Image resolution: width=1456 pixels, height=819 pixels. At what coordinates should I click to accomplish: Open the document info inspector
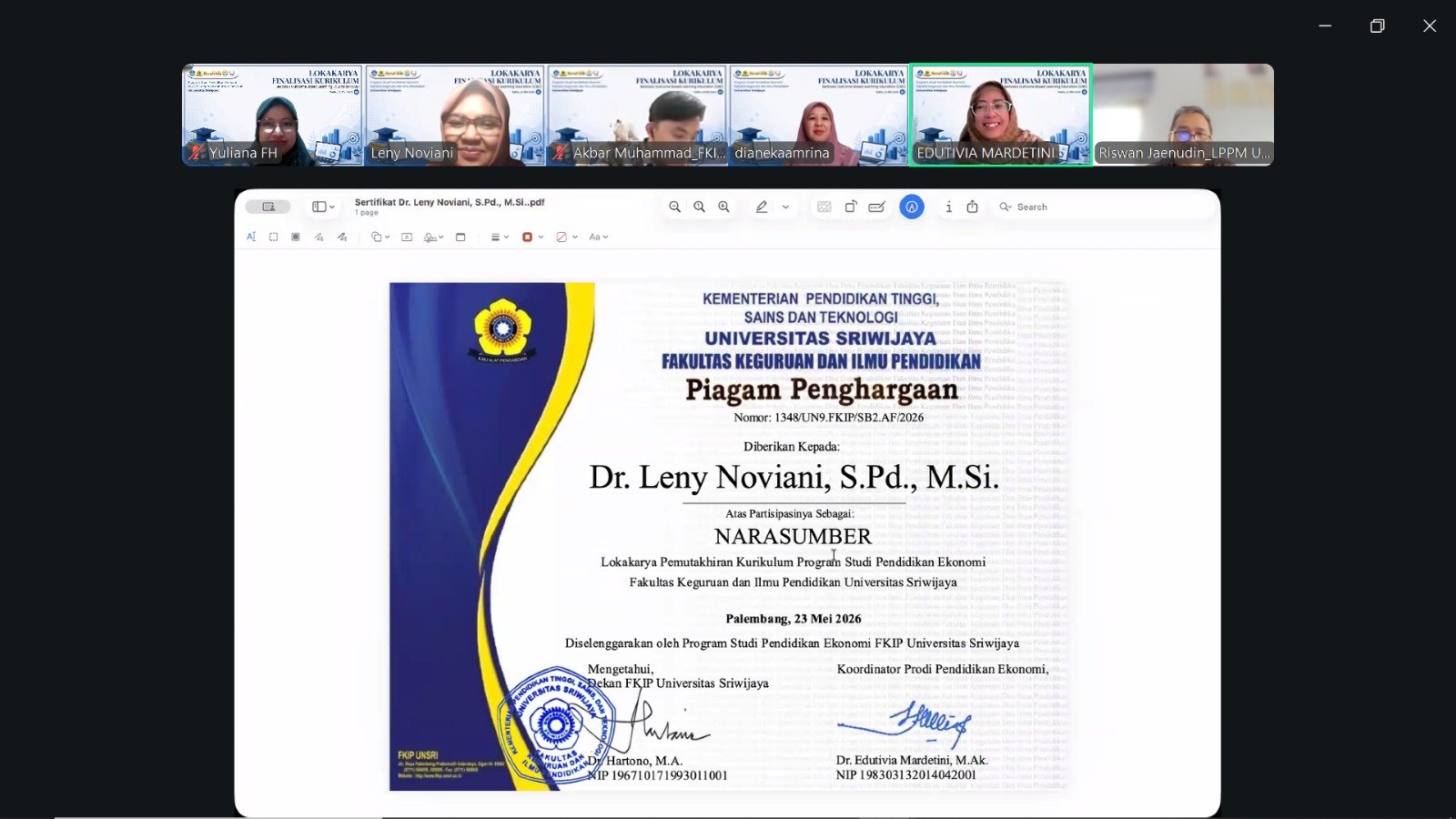tap(948, 207)
